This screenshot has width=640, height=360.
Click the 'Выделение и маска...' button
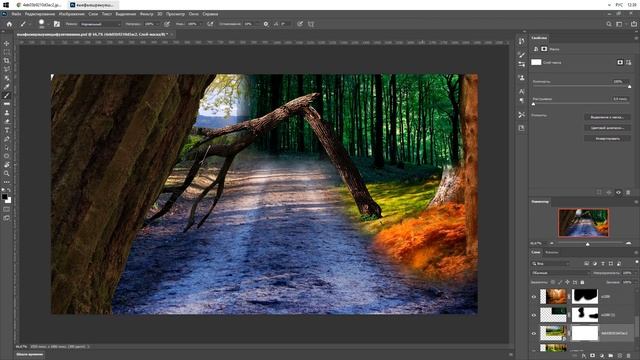(607, 117)
